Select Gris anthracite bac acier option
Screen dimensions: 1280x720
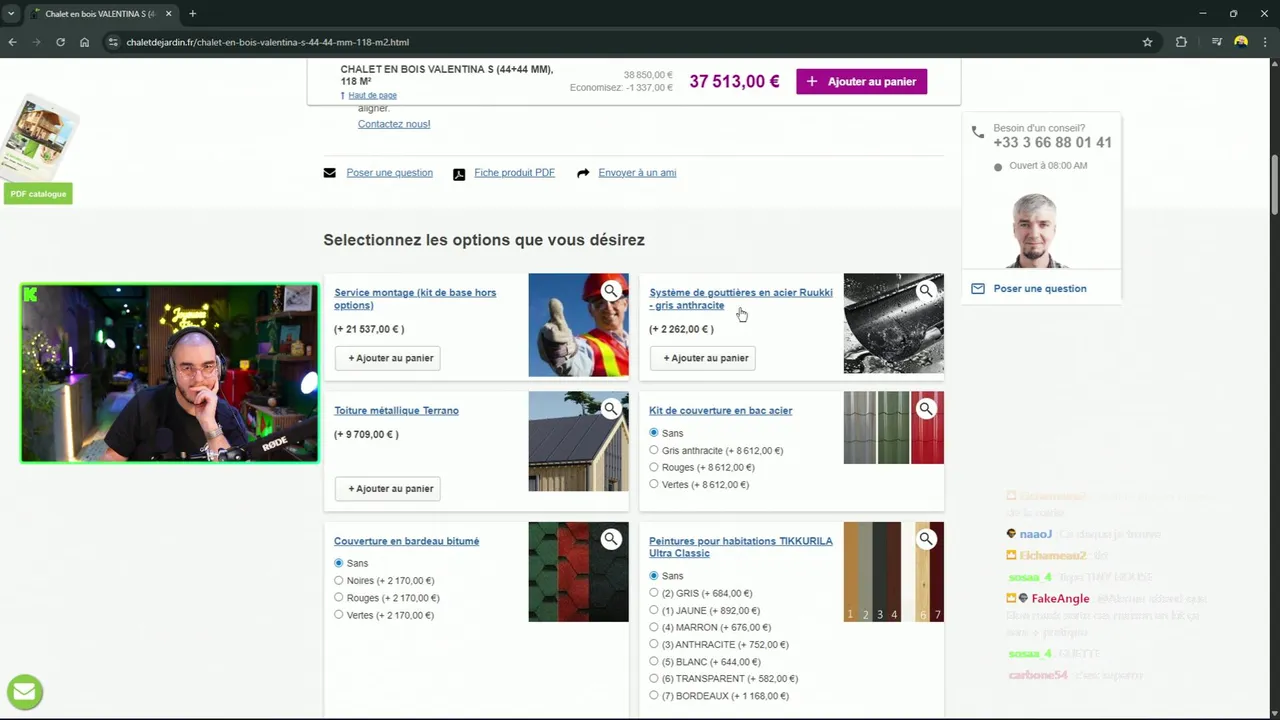(x=654, y=451)
